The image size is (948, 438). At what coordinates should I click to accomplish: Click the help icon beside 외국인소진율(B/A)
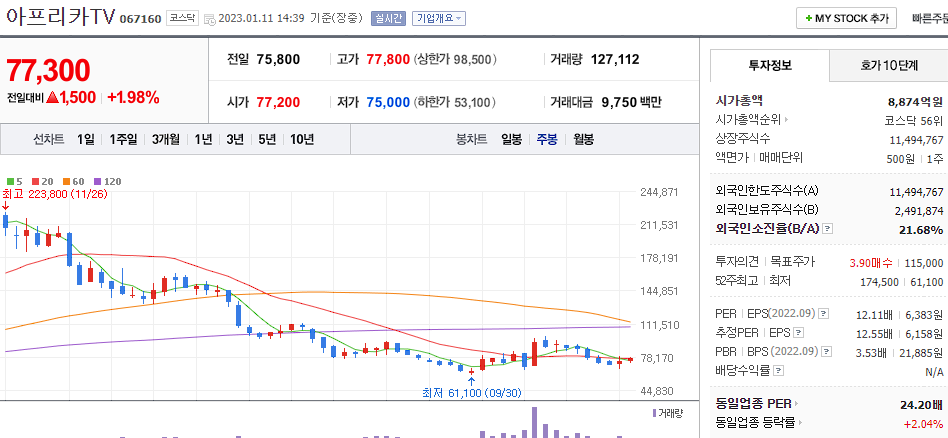tap(828, 229)
